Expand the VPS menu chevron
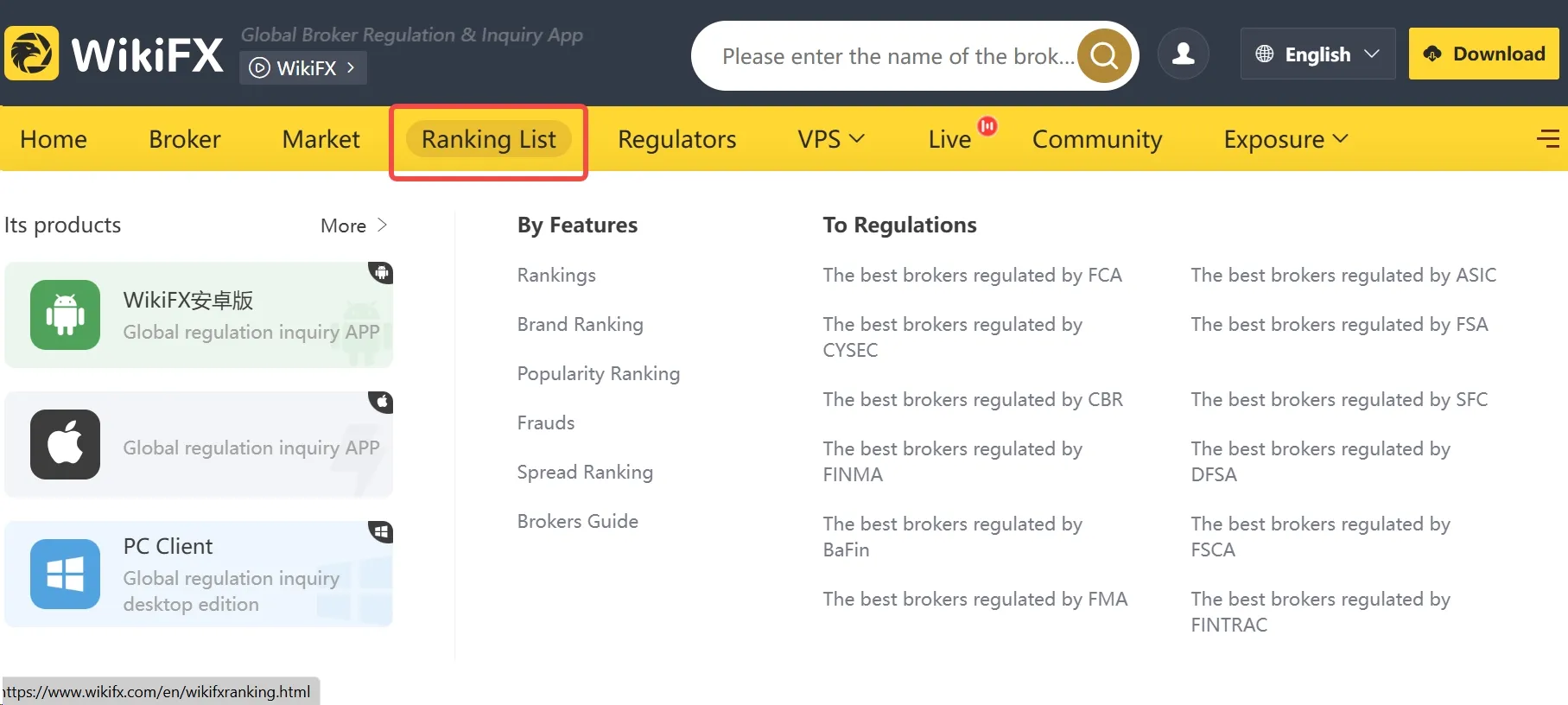This screenshot has height=705, width=1568. (x=857, y=138)
